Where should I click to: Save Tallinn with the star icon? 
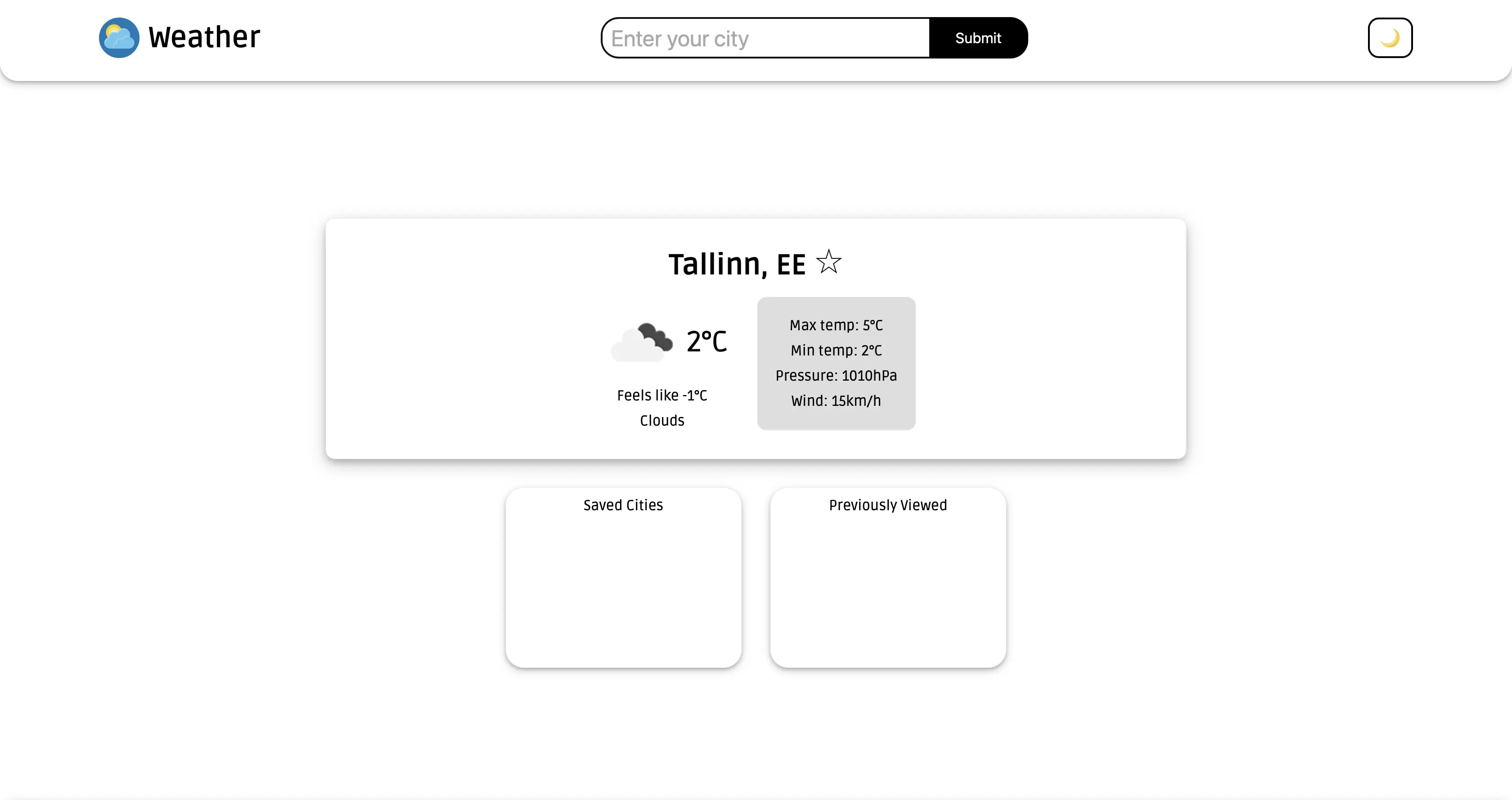pos(828,262)
